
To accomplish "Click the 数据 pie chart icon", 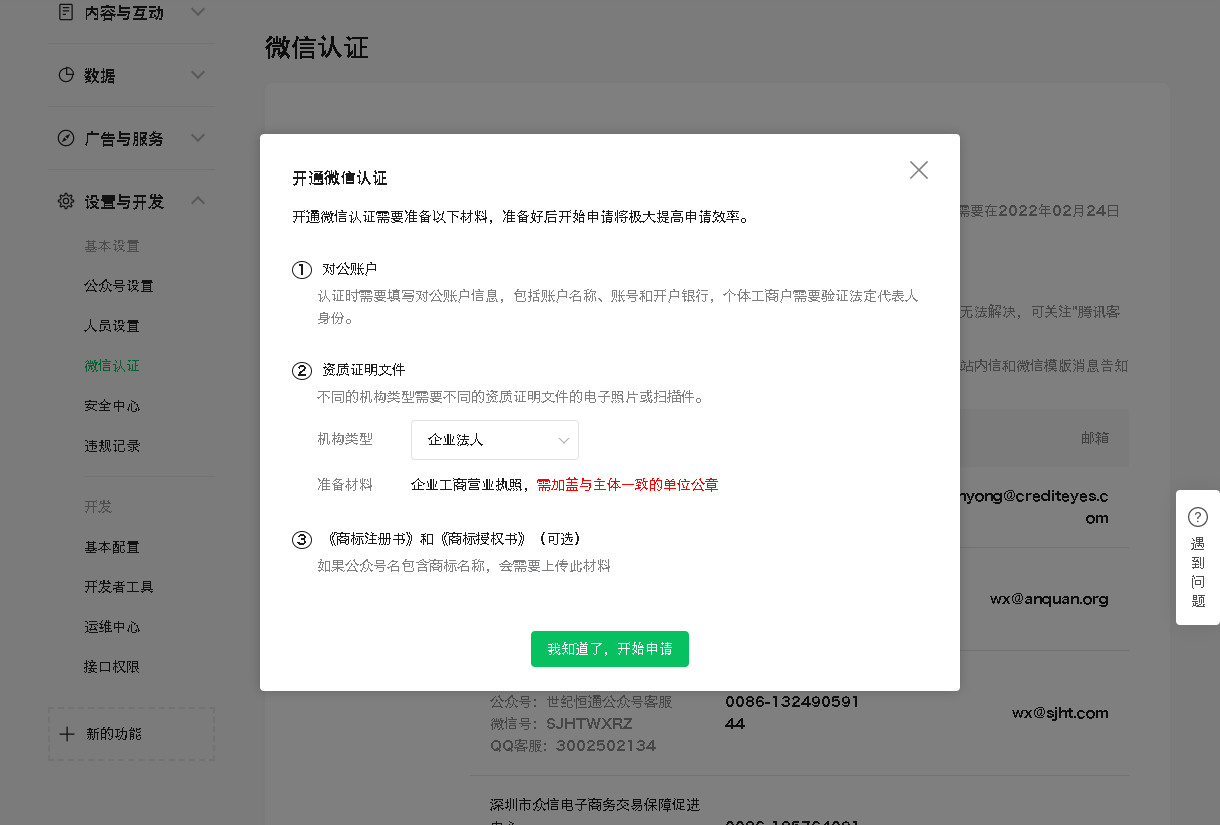I will [66, 76].
